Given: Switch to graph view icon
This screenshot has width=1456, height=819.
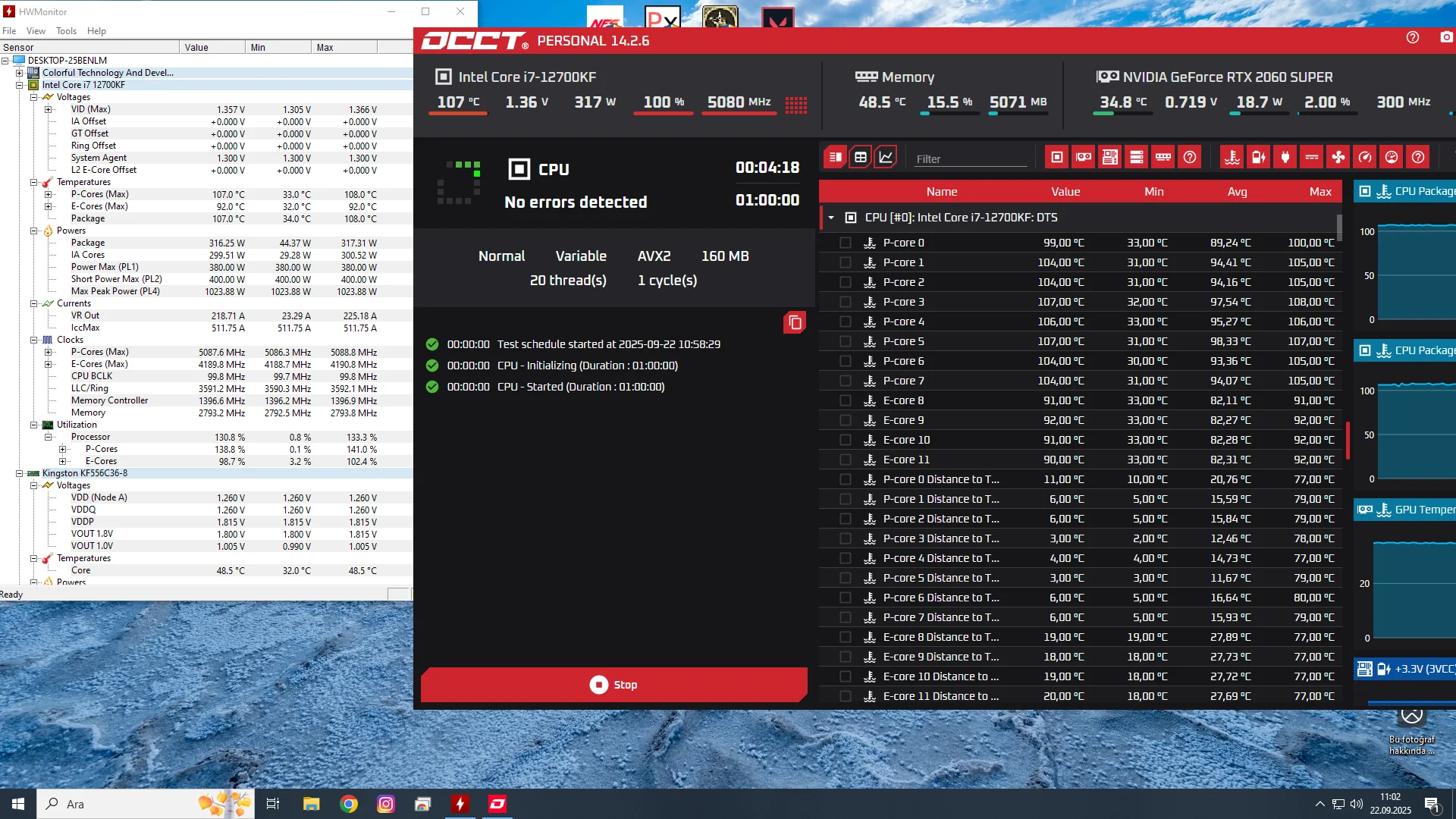Looking at the screenshot, I should pyautogui.click(x=886, y=157).
